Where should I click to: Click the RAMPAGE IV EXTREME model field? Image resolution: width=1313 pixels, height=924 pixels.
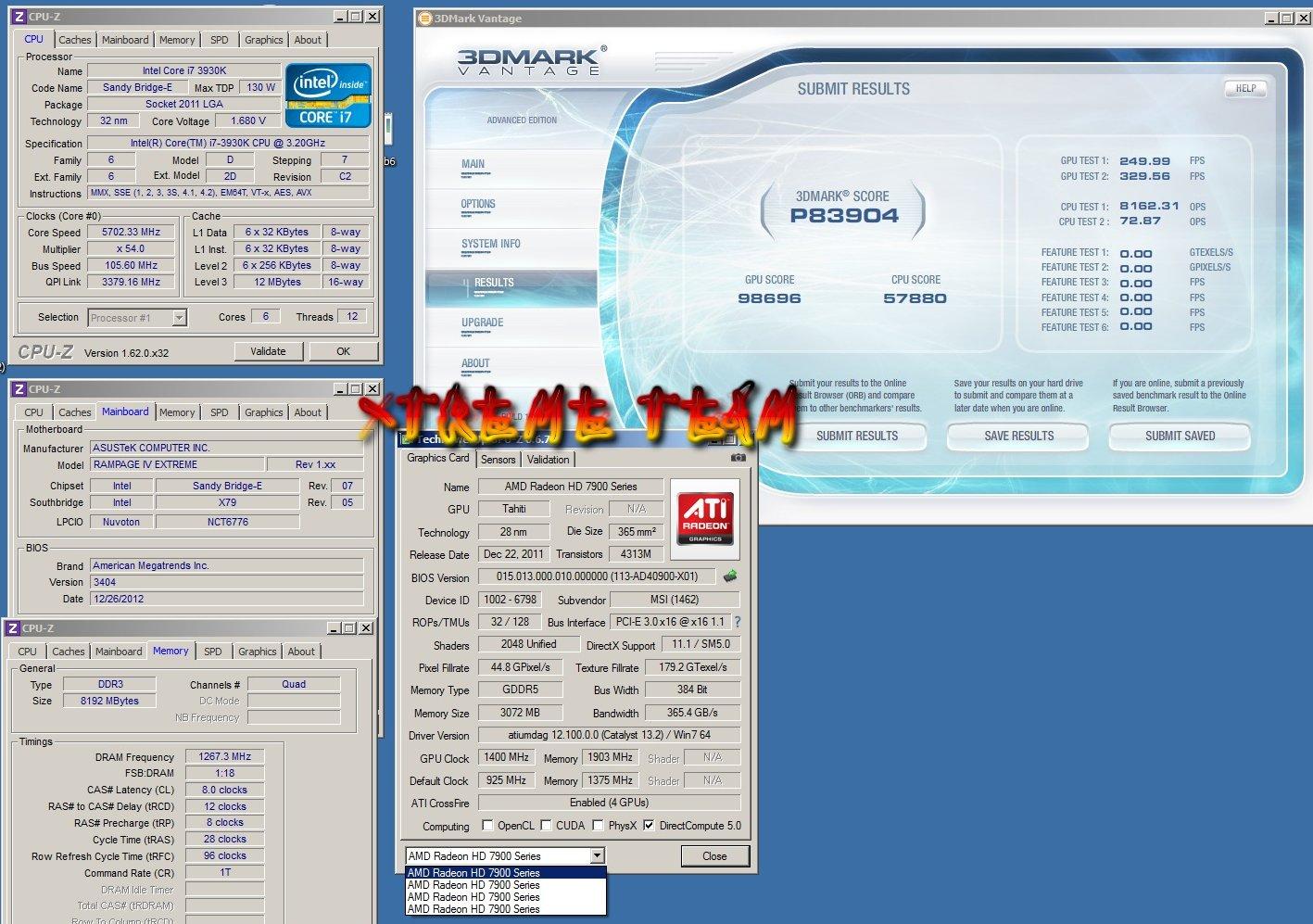(176, 464)
